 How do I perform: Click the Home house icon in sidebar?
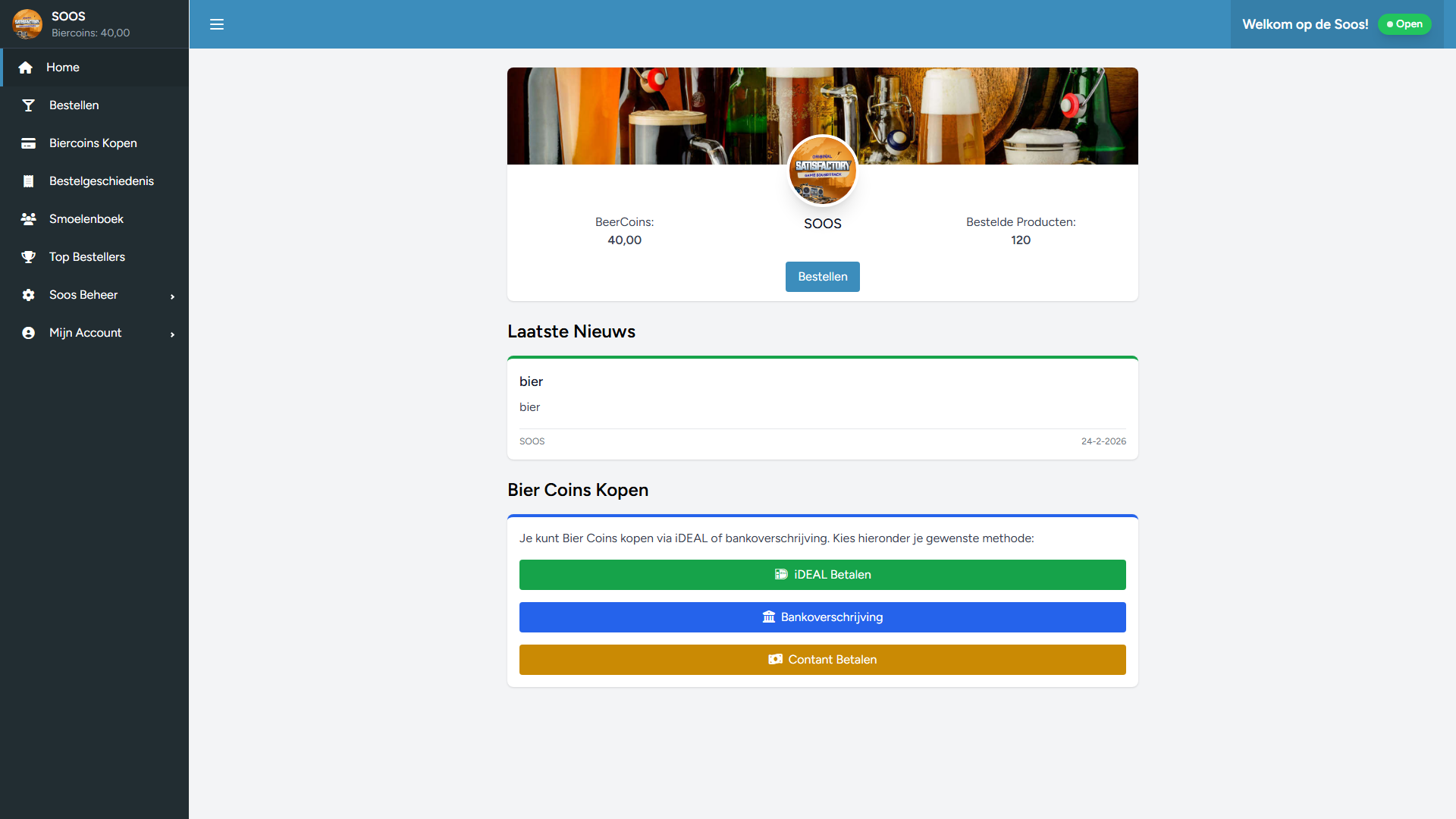point(25,67)
